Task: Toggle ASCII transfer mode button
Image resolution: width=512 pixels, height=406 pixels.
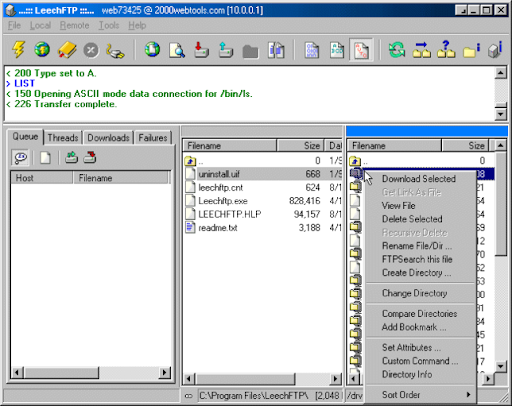Action: (337, 50)
